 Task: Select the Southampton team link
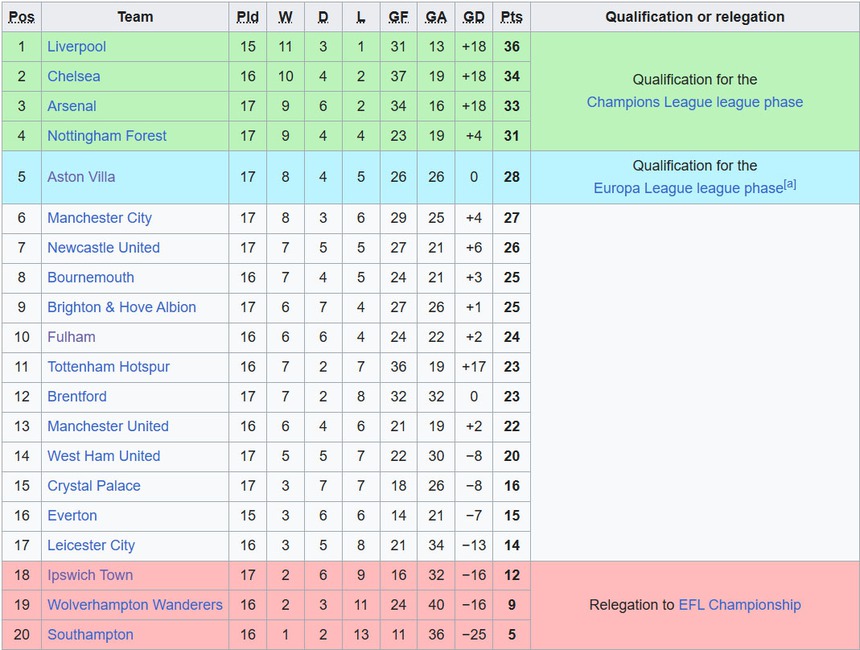tap(90, 635)
